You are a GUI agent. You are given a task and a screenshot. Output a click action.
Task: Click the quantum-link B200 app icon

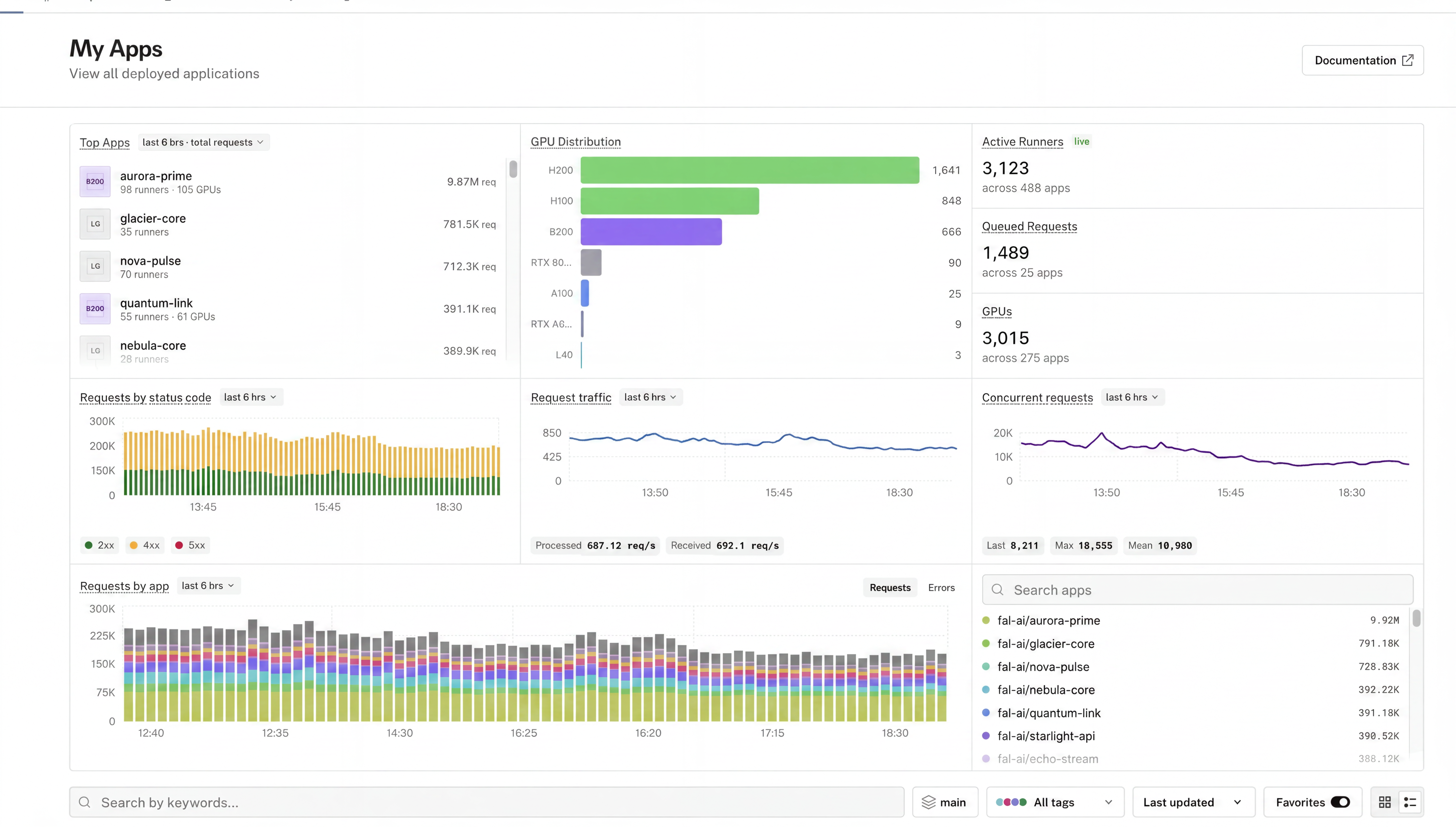tap(95, 309)
